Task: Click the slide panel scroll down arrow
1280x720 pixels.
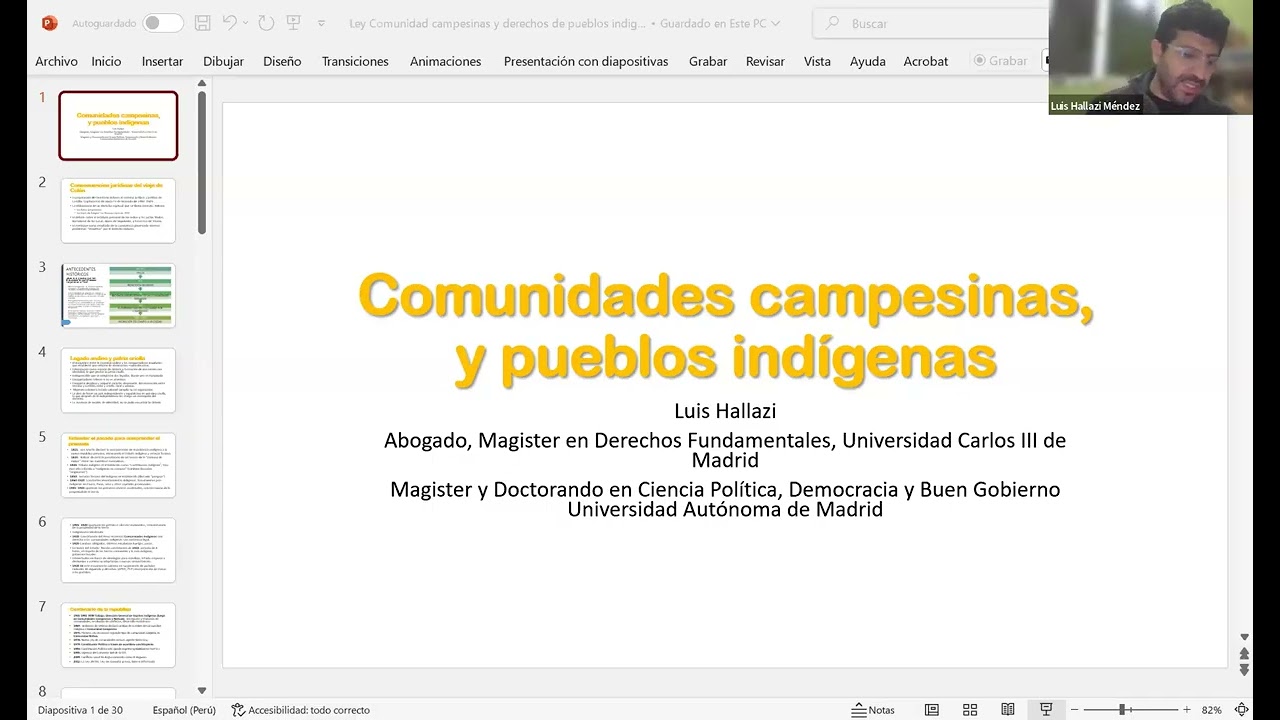Action: coord(201,690)
